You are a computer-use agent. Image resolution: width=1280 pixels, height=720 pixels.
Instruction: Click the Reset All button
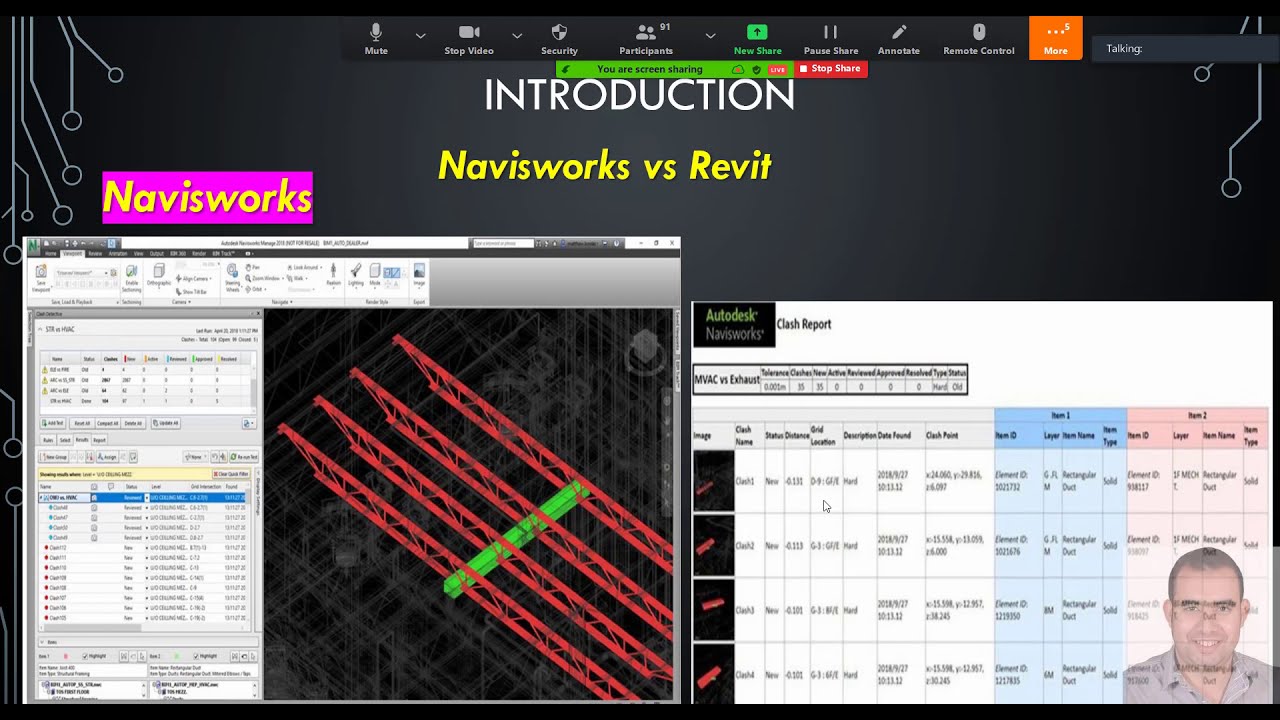click(x=82, y=423)
